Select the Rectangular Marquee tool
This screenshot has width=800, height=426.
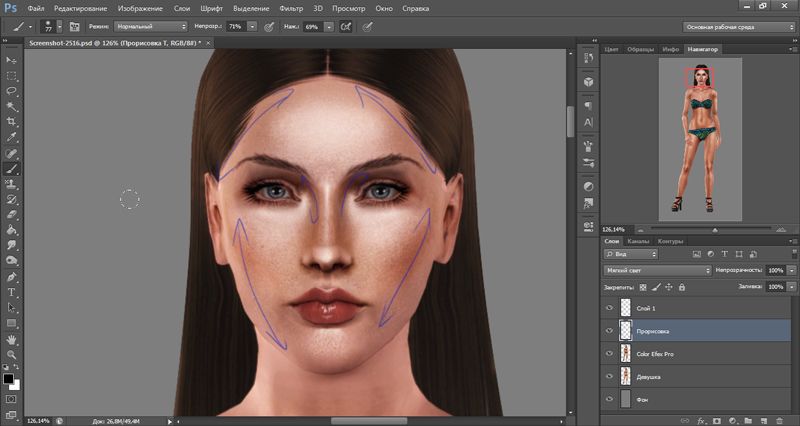coord(11,76)
